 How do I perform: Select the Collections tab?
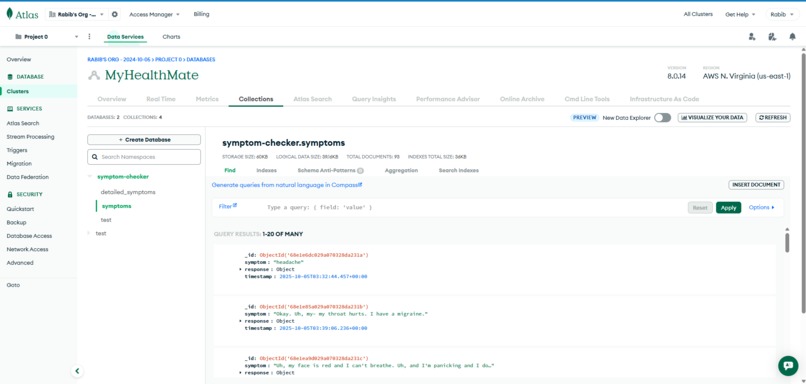pos(256,99)
